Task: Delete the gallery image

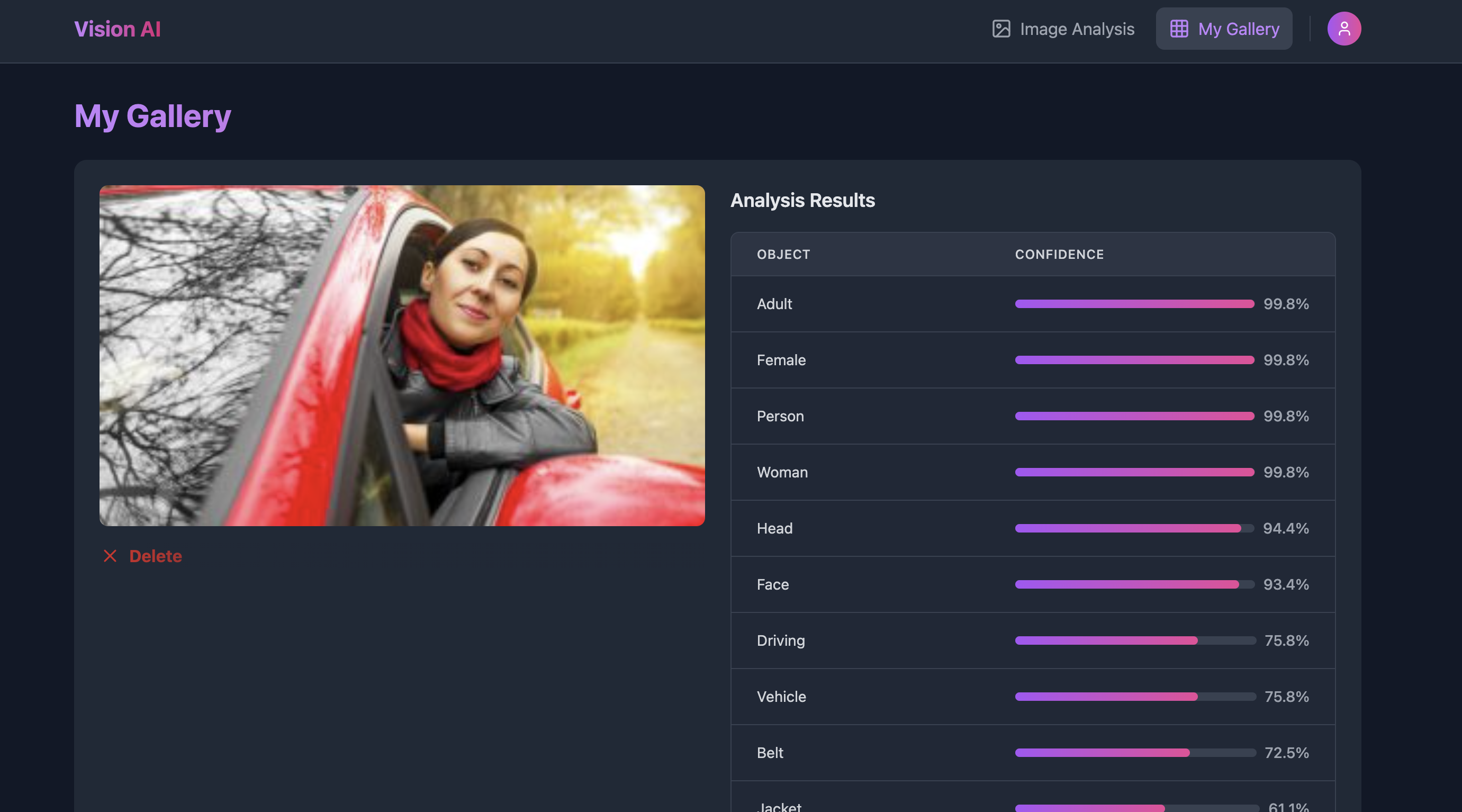Action: [x=142, y=556]
